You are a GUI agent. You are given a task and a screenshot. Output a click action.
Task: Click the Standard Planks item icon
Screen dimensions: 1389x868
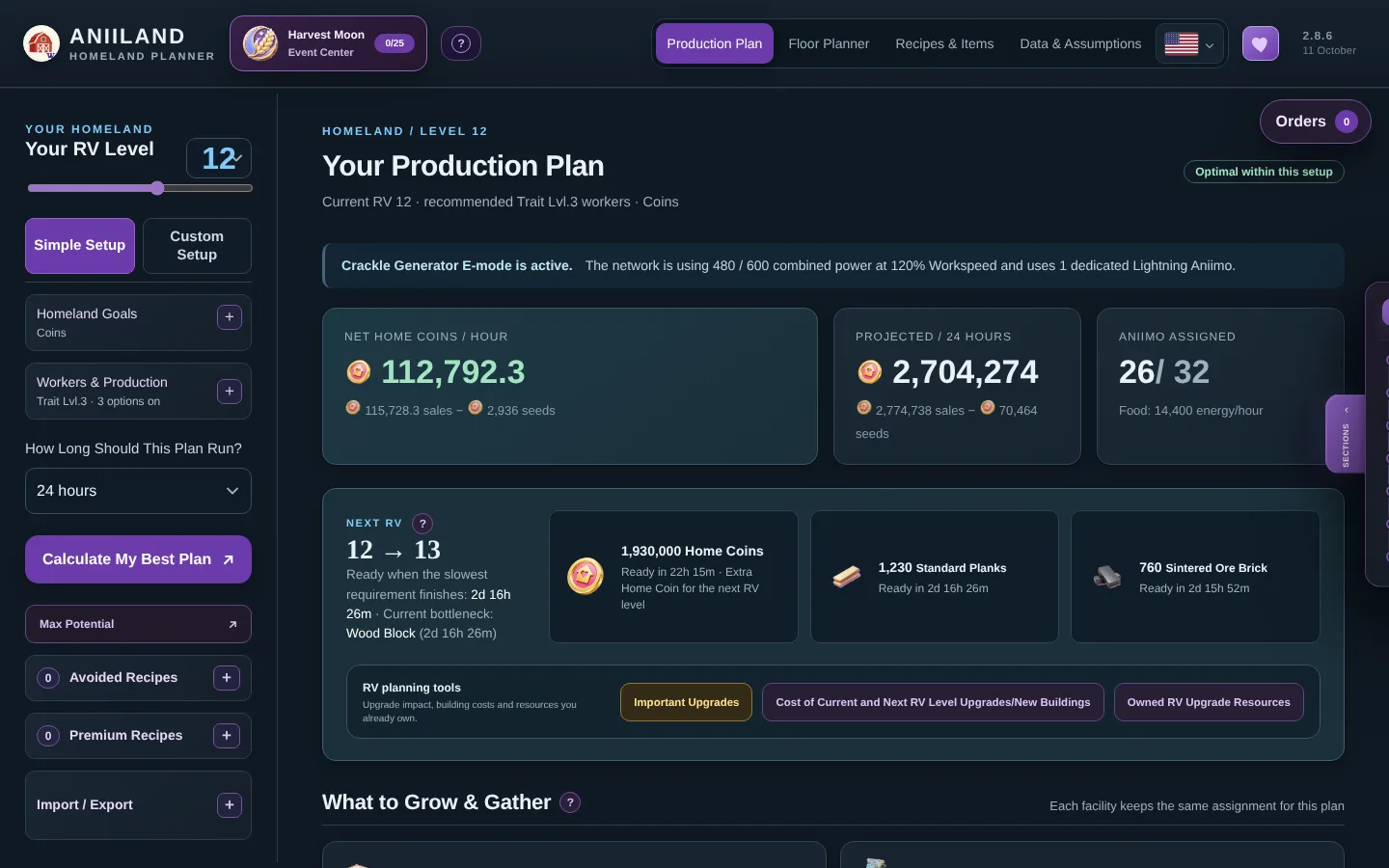coord(847,577)
